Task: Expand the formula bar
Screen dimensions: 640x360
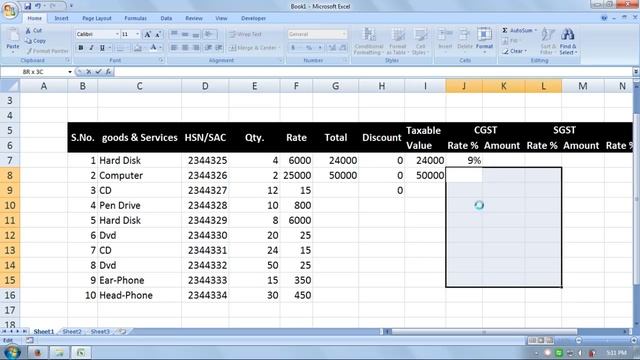Action: 636,71
